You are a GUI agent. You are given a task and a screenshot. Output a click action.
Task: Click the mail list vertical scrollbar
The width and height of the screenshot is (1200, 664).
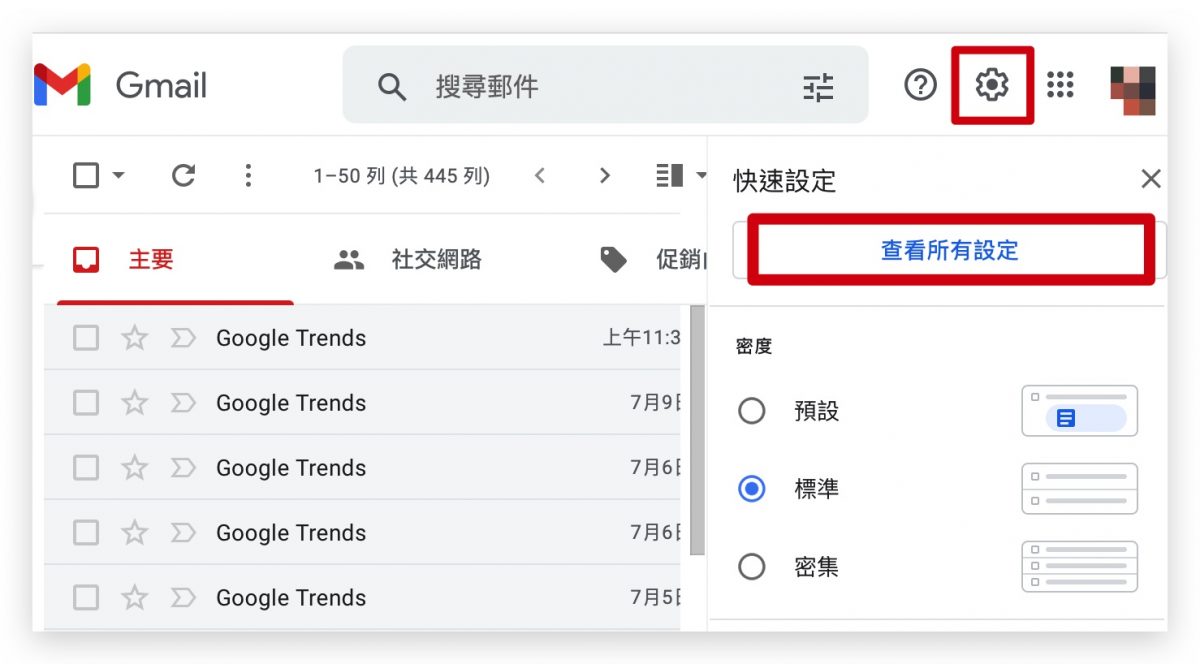pyautogui.click(x=697, y=430)
